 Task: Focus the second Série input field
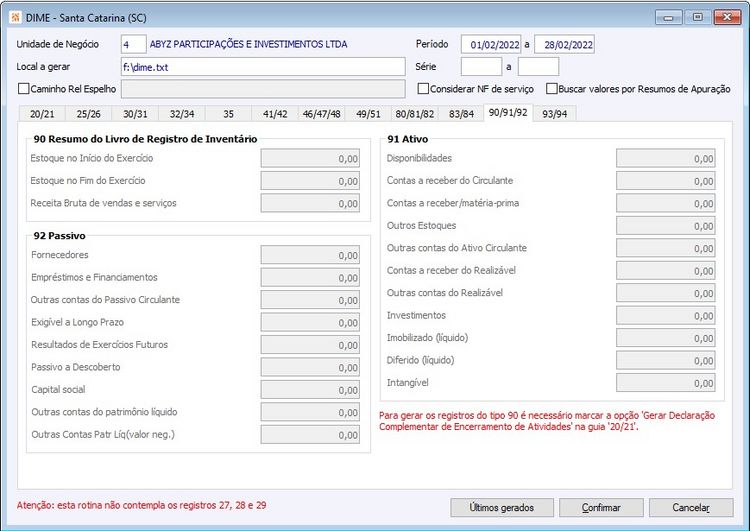(538, 67)
